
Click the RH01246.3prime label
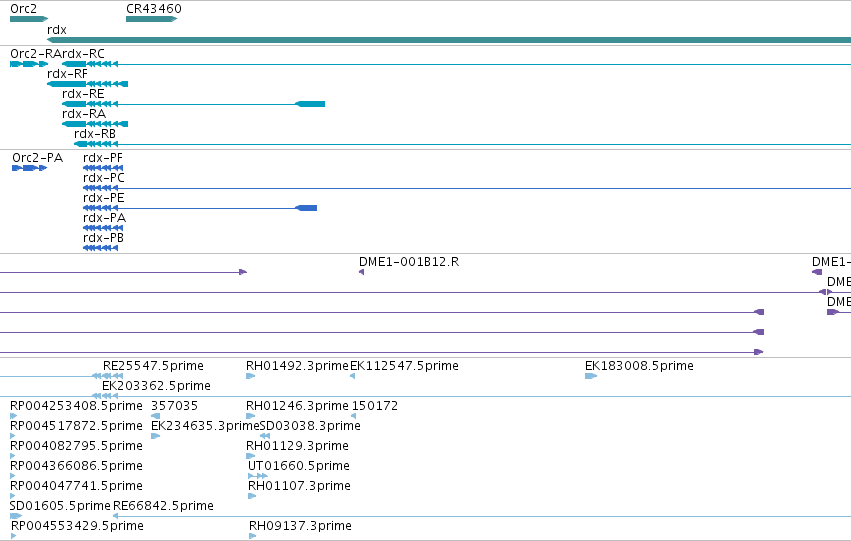tap(297, 406)
